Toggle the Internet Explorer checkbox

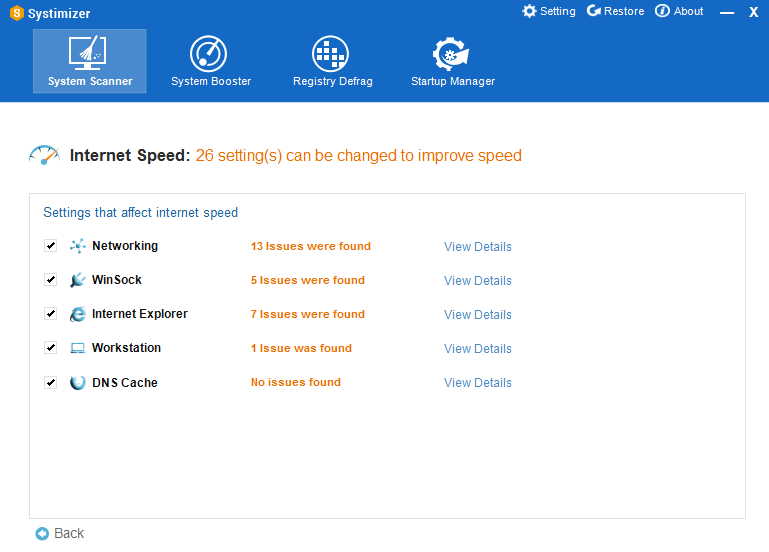(51, 313)
